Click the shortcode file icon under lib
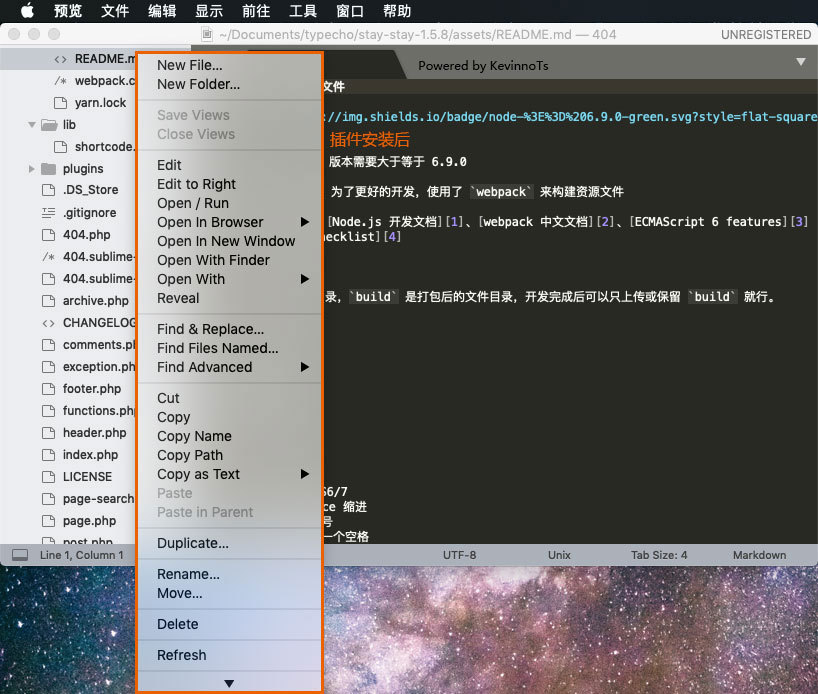Image resolution: width=818 pixels, height=694 pixels. (61, 147)
